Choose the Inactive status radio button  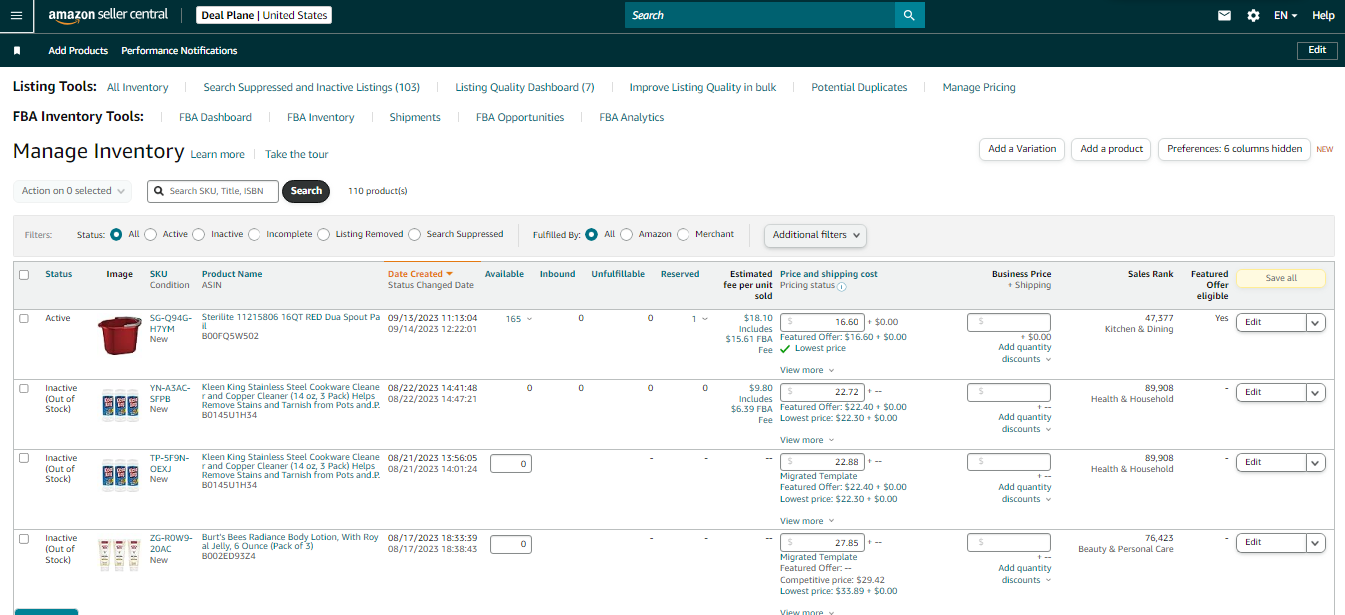coord(198,234)
